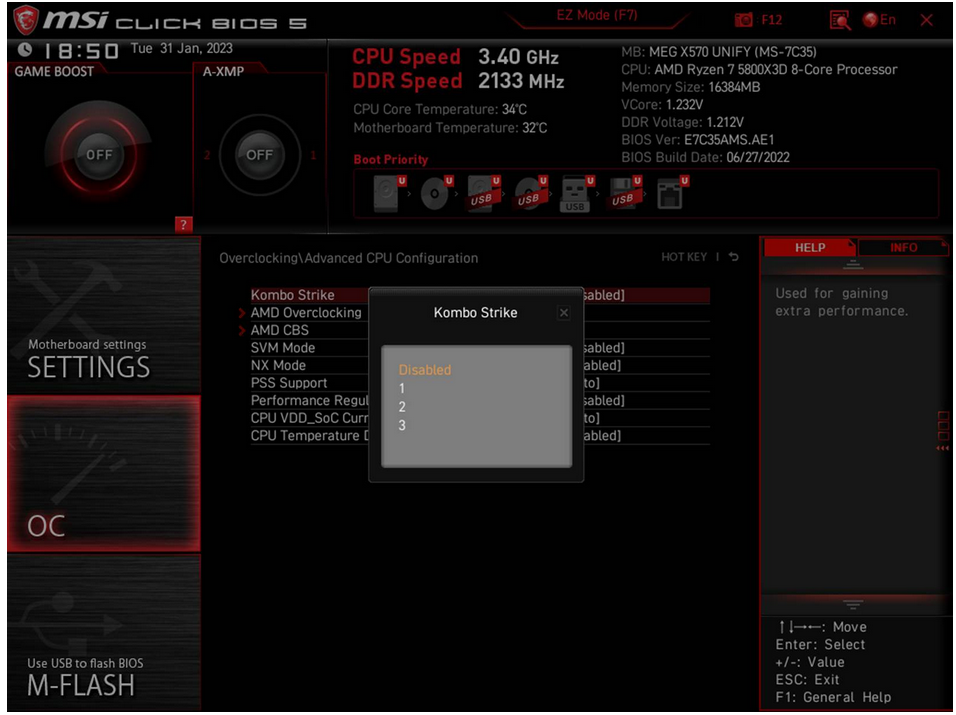
Task: Choose Disabled in Kombo Strike list
Action: [425, 370]
